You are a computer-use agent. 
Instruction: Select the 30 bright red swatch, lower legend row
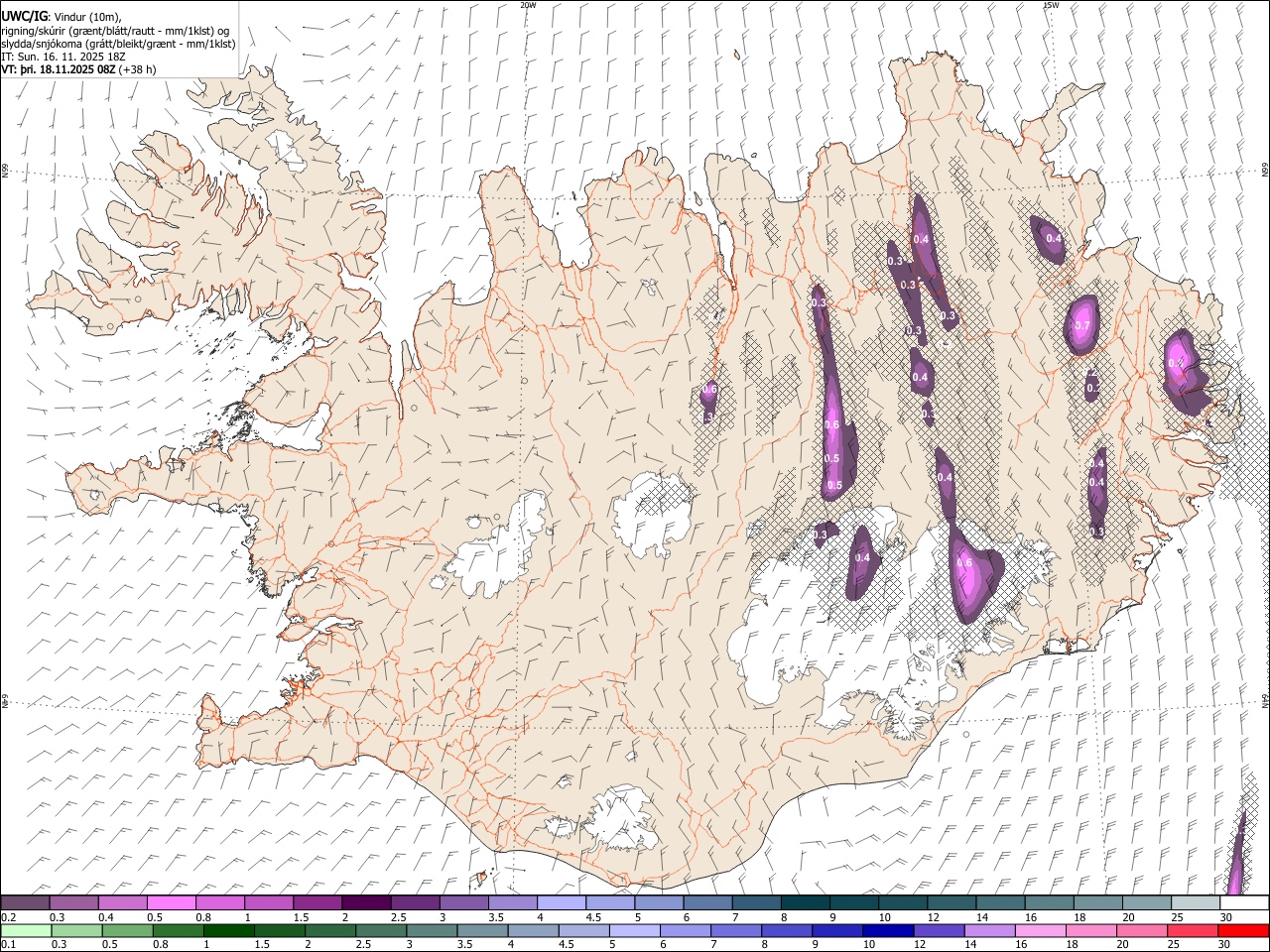click(1242, 930)
